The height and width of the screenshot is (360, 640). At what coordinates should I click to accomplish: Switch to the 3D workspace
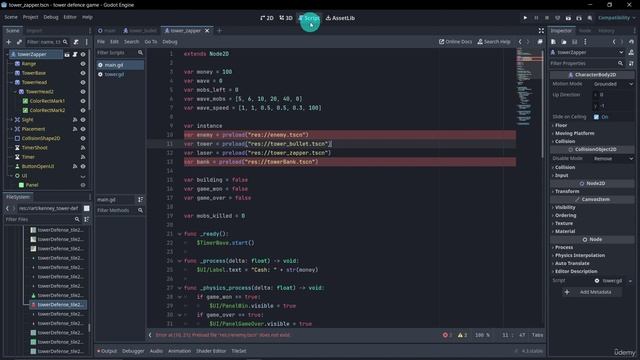click(286, 18)
